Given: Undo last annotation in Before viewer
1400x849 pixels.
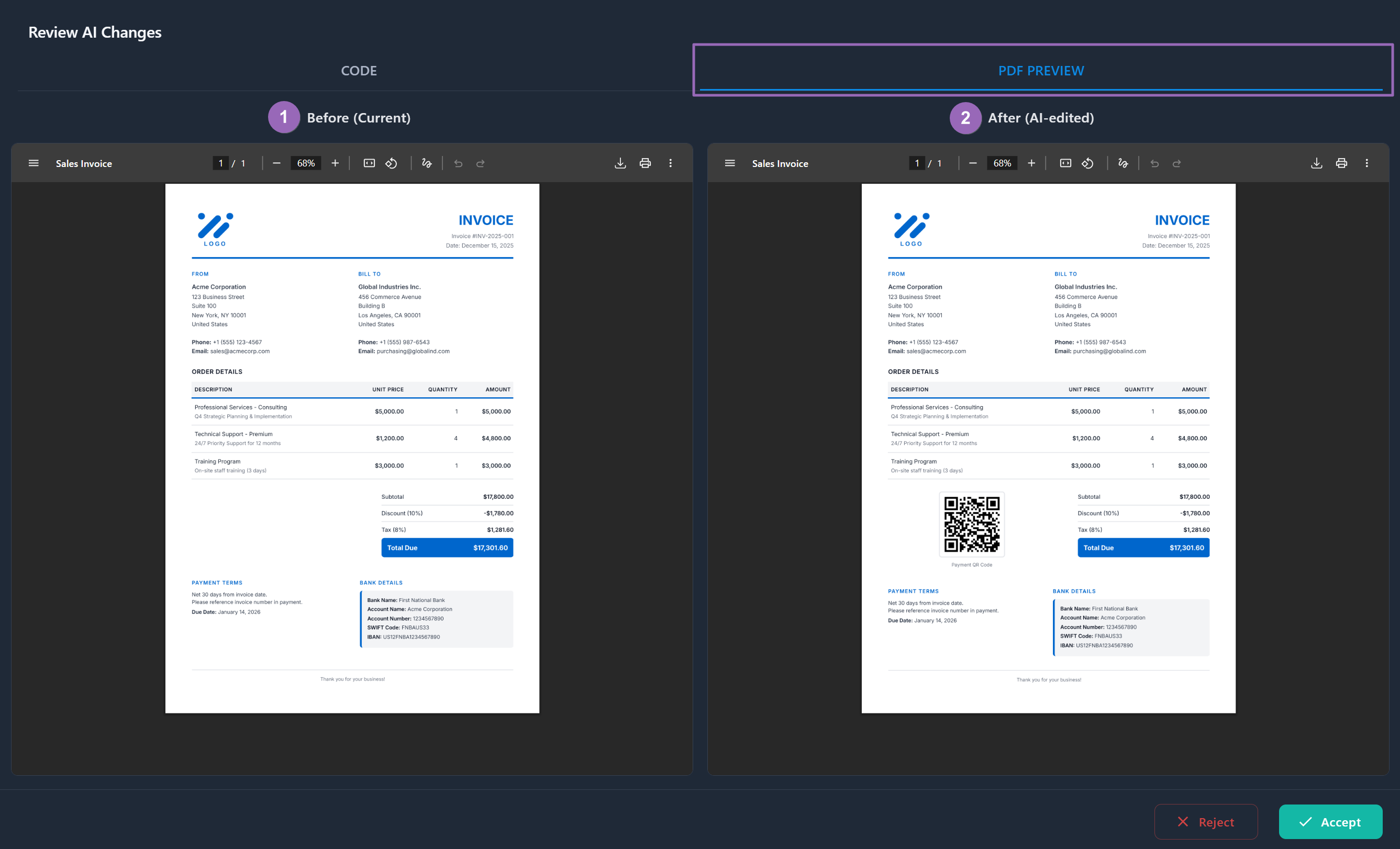Looking at the screenshot, I should coord(458,163).
